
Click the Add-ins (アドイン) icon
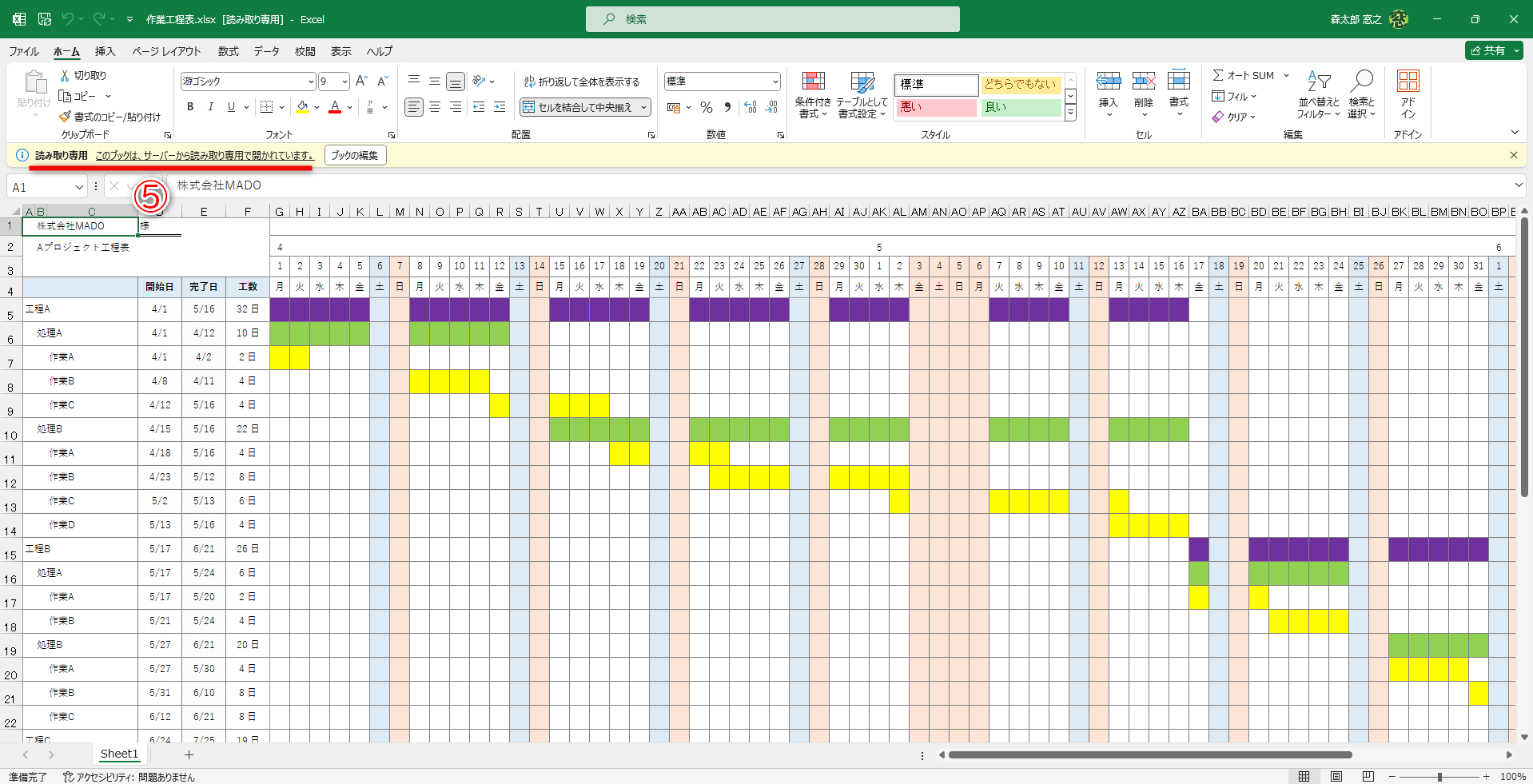(x=1408, y=82)
